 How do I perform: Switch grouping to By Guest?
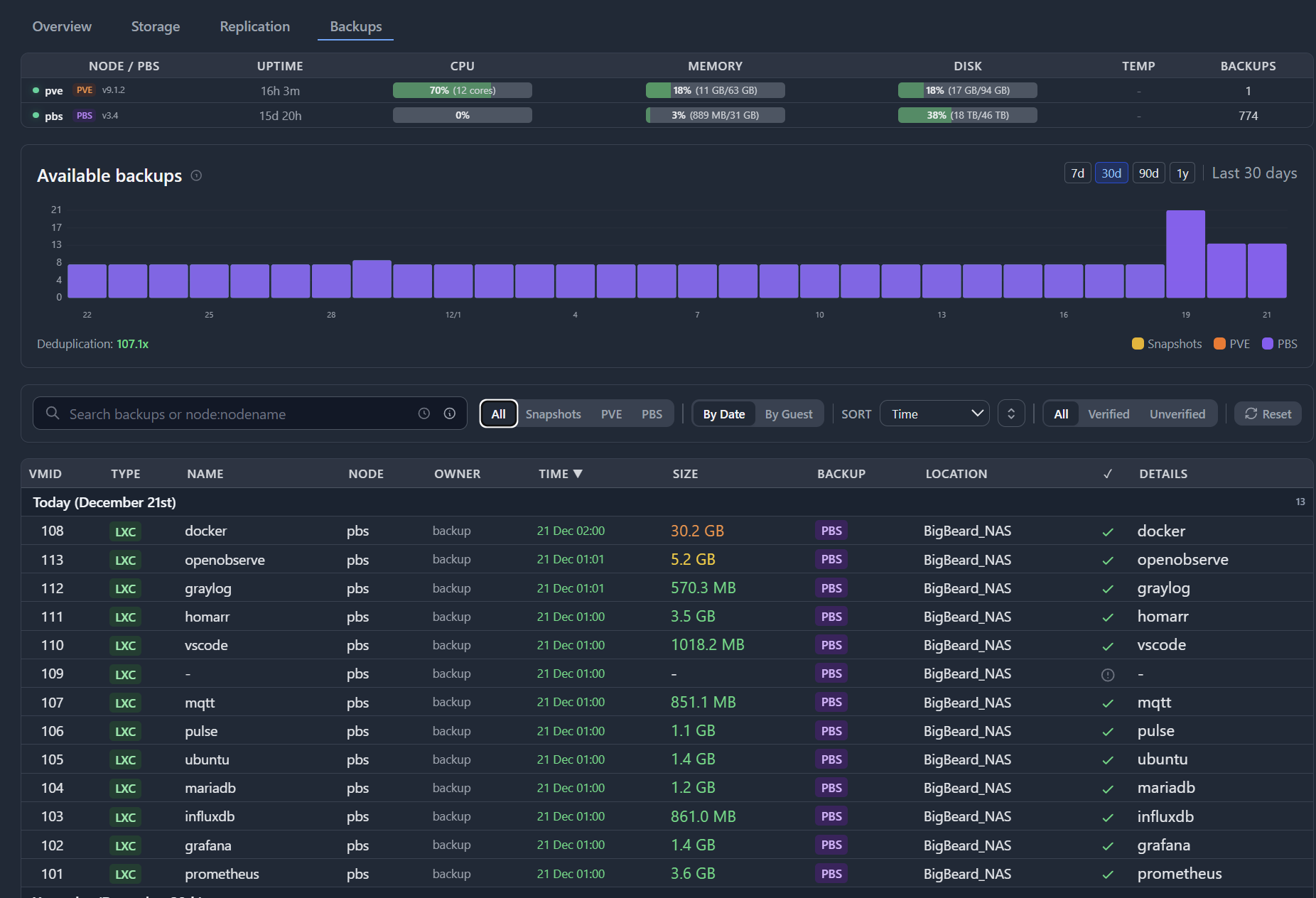tap(788, 414)
